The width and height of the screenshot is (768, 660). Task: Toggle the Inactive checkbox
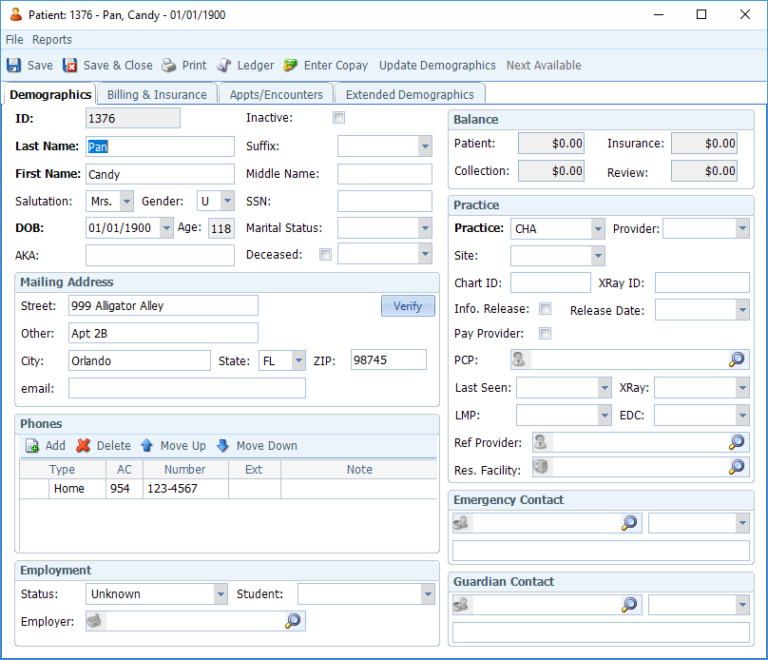(x=338, y=118)
